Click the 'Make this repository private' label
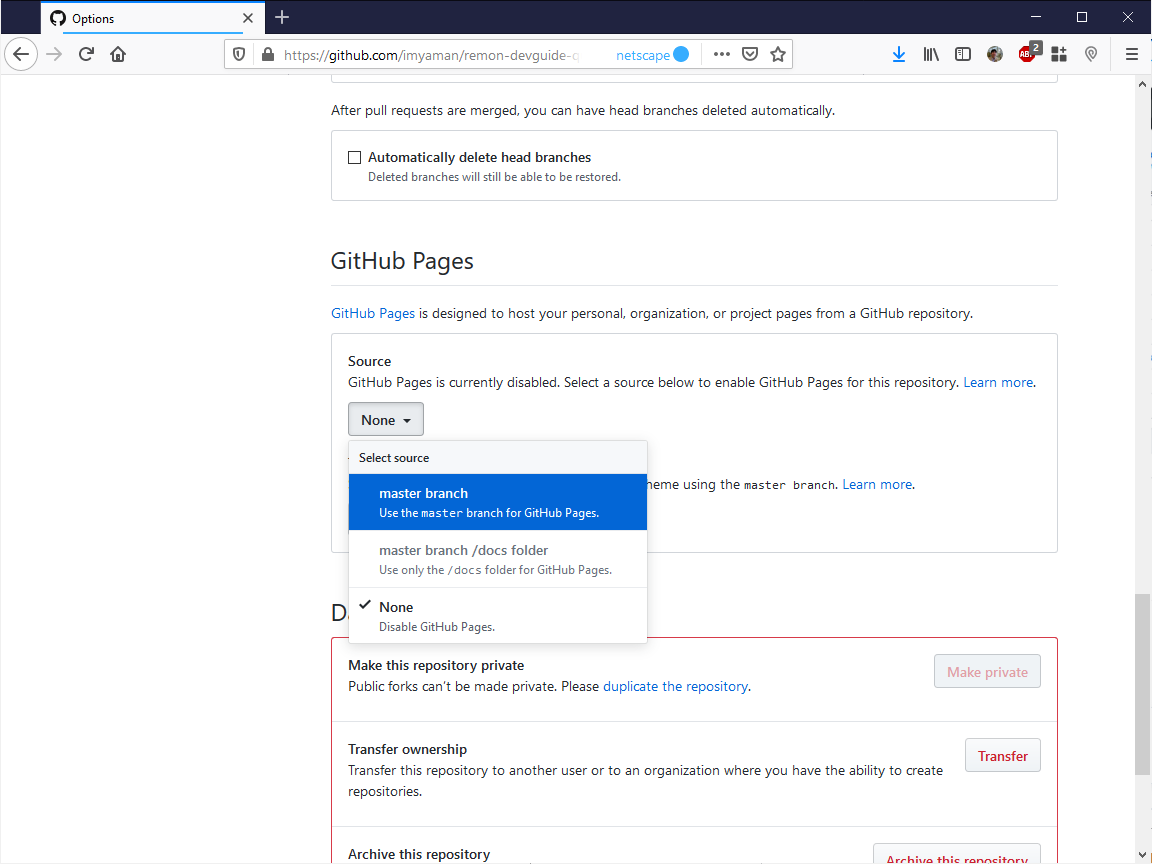The image size is (1152, 864). (x=436, y=665)
